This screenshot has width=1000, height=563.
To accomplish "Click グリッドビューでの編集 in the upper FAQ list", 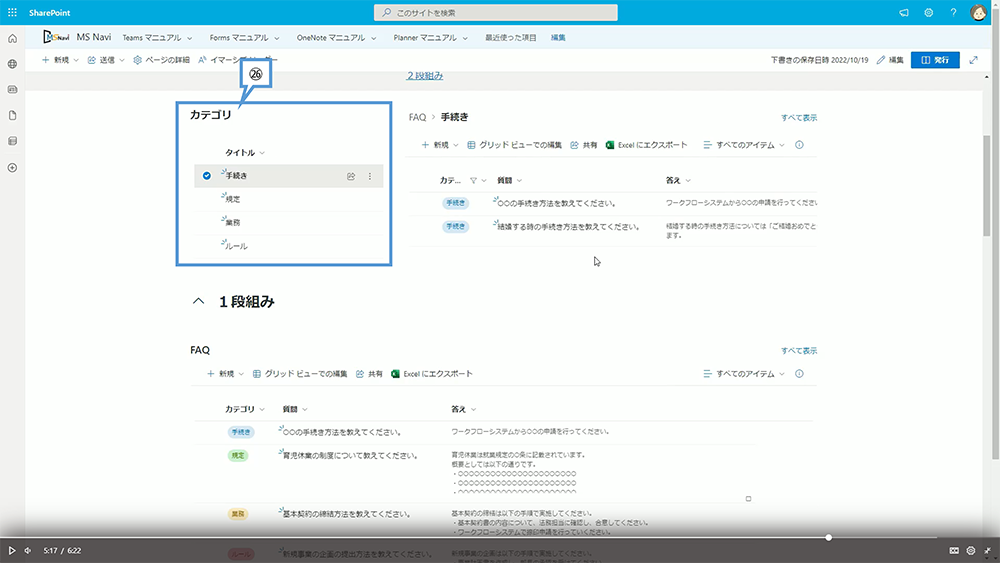I will (514, 145).
